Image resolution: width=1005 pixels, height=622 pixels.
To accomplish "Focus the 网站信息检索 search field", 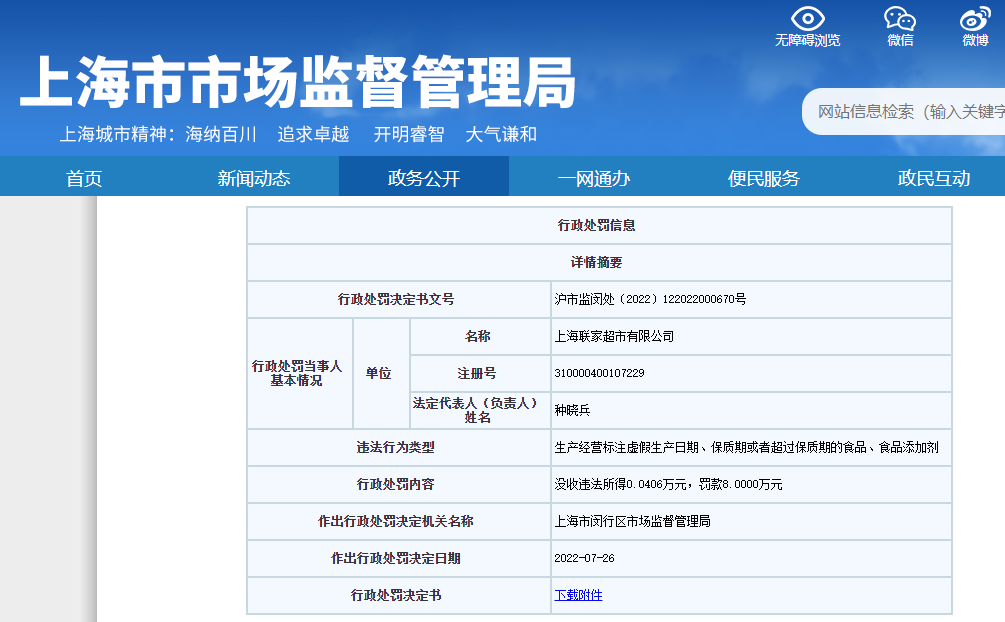I will pyautogui.click(x=904, y=112).
